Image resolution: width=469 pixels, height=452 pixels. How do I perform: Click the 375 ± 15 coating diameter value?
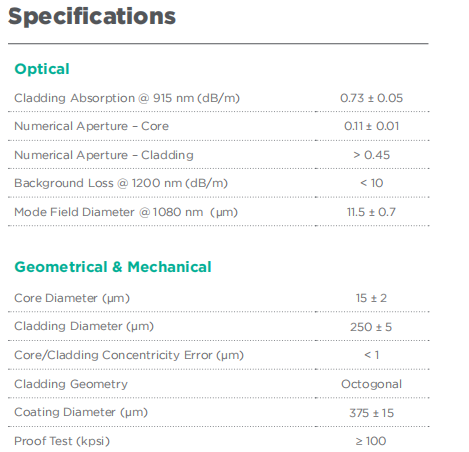coord(371,413)
